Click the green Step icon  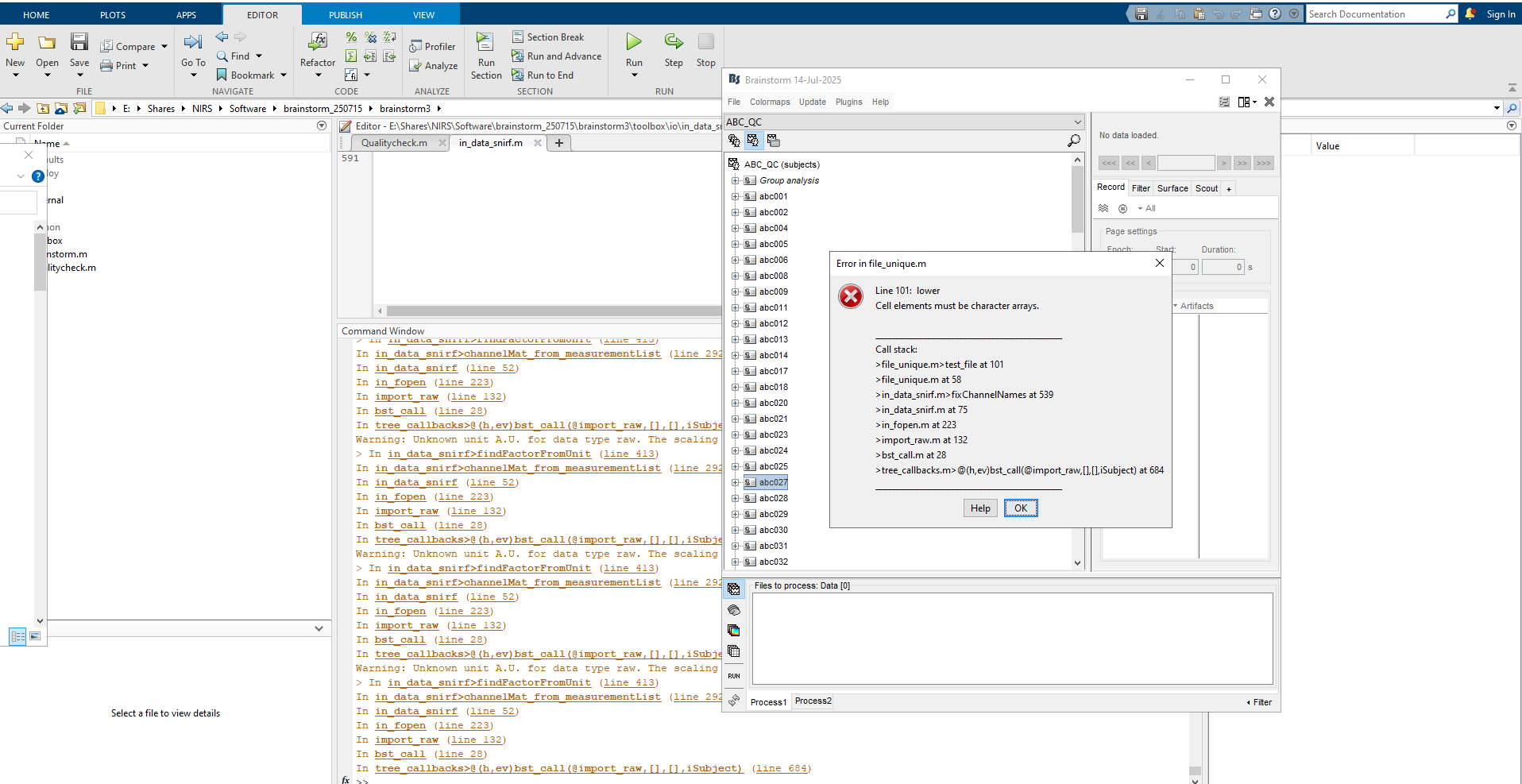pyautogui.click(x=674, y=42)
